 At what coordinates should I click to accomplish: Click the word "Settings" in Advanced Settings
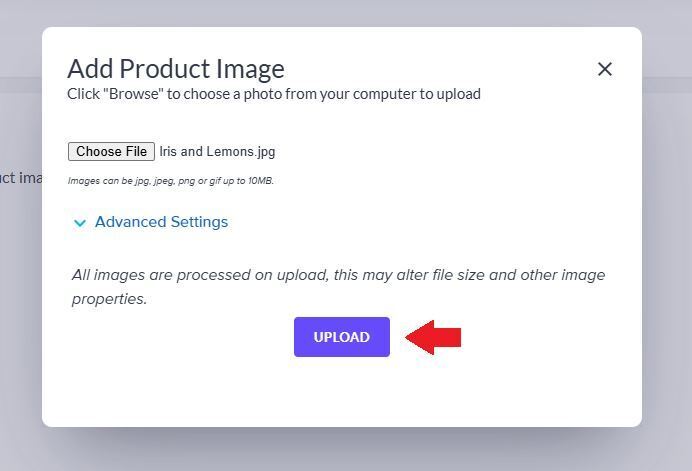(198, 222)
